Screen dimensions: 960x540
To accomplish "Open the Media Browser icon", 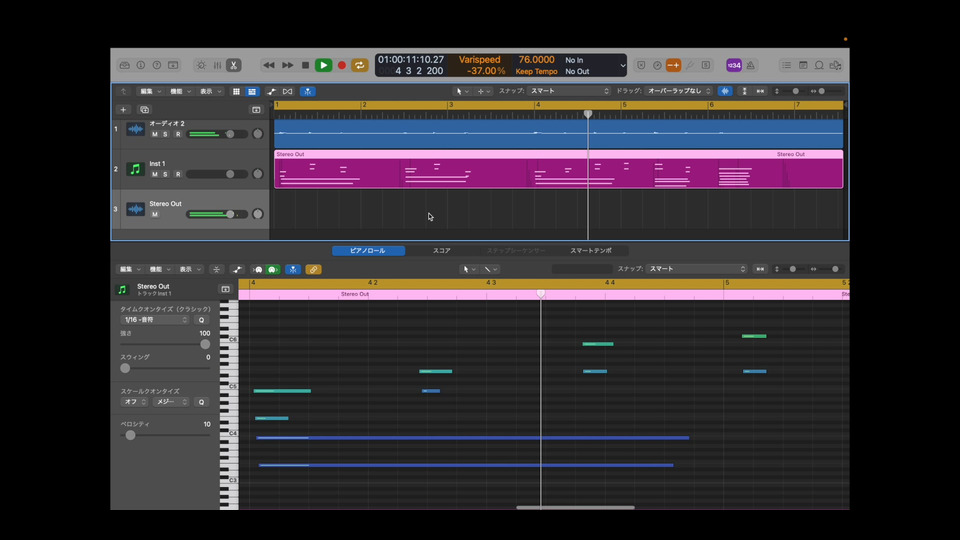I will coord(836,65).
